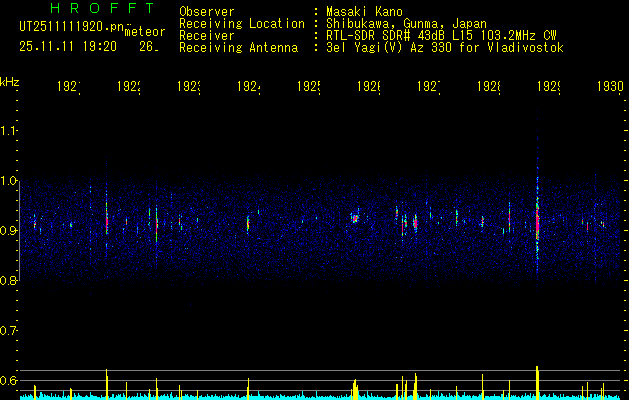Click the 1925 time axis marker

click(x=308, y=86)
